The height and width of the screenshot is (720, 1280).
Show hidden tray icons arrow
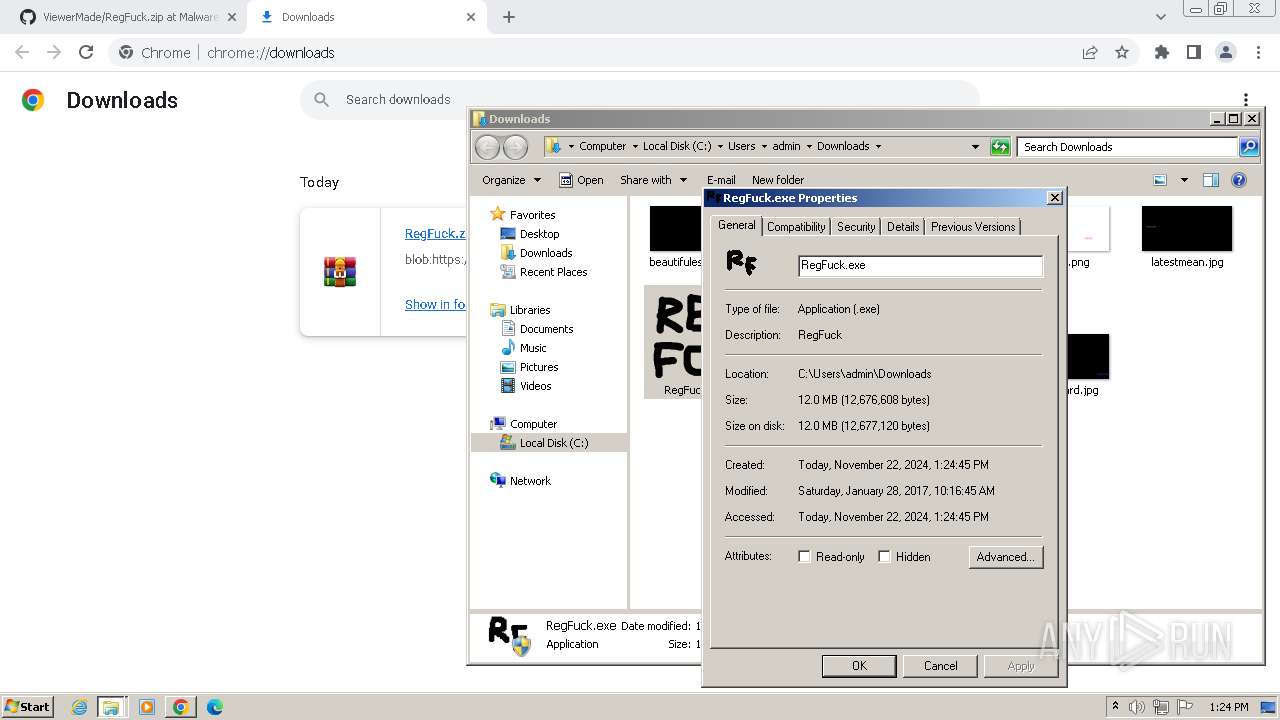point(1115,707)
